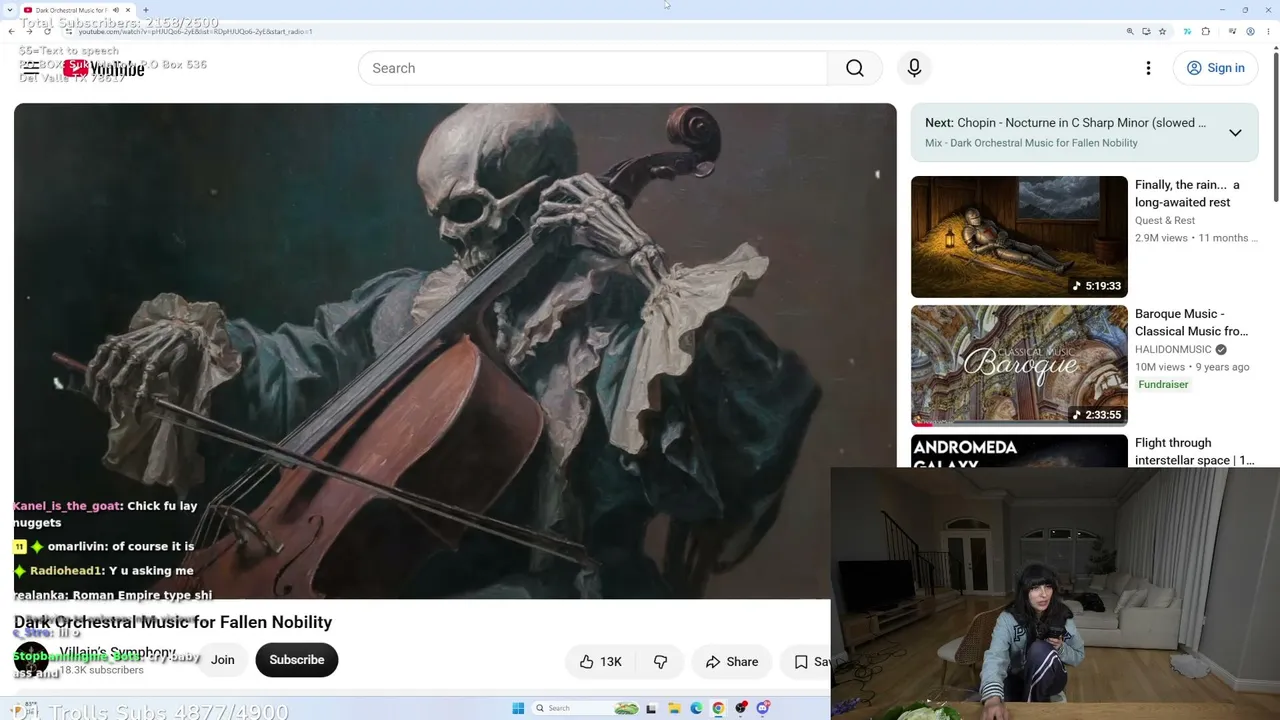This screenshot has width=1280, height=720.
Task: Switch to Chrome on the taskbar
Action: [x=718, y=708]
